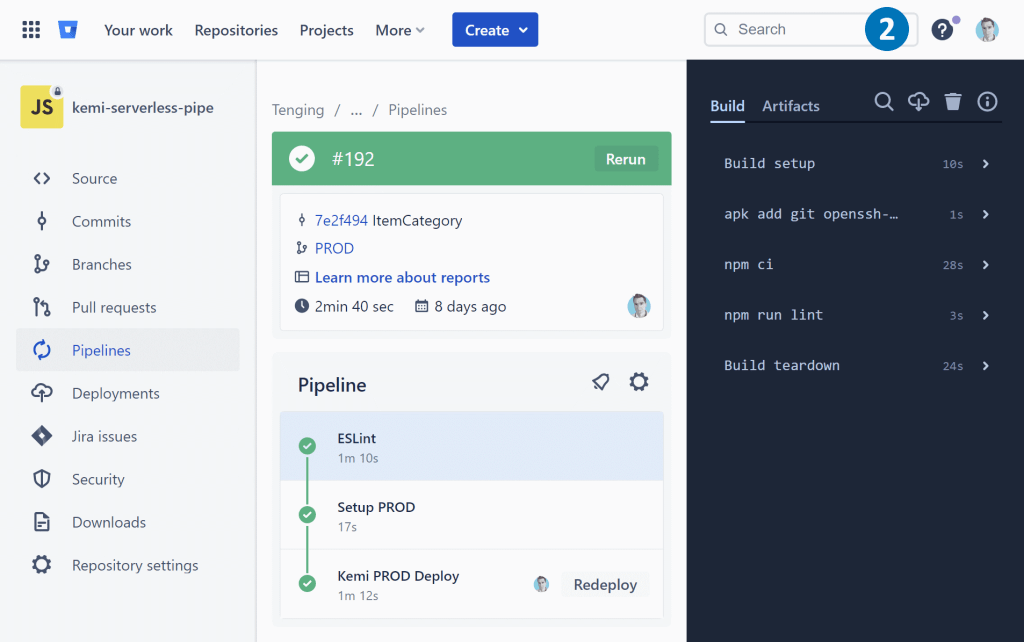Viewport: 1024px width, 642px height.
Task: Search the build log with magnifier icon
Action: pos(884,102)
